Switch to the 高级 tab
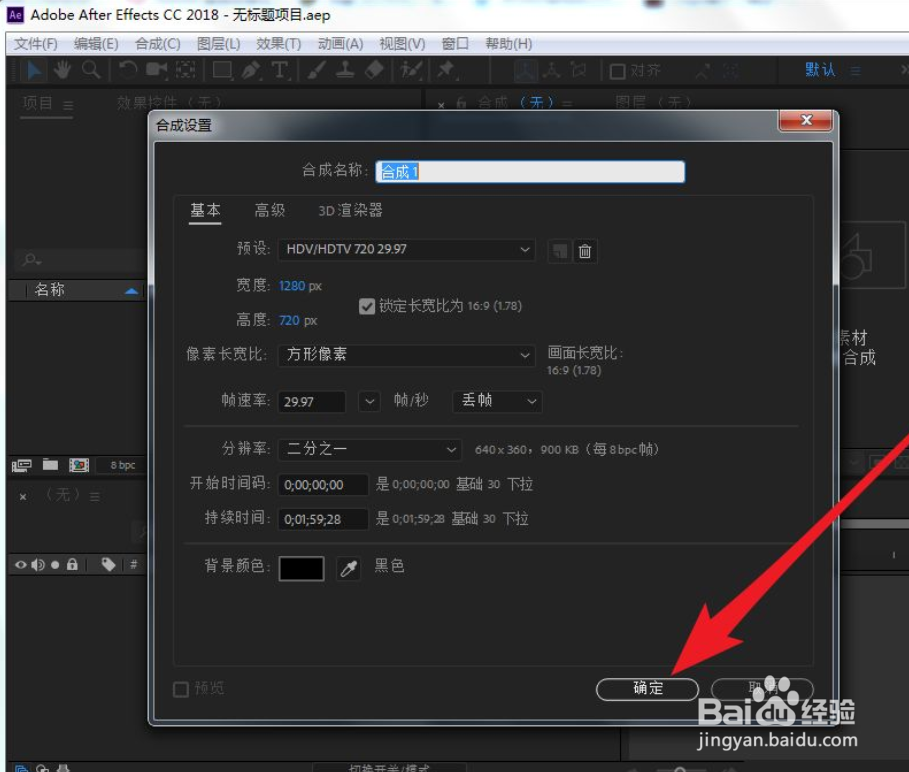 [270, 210]
